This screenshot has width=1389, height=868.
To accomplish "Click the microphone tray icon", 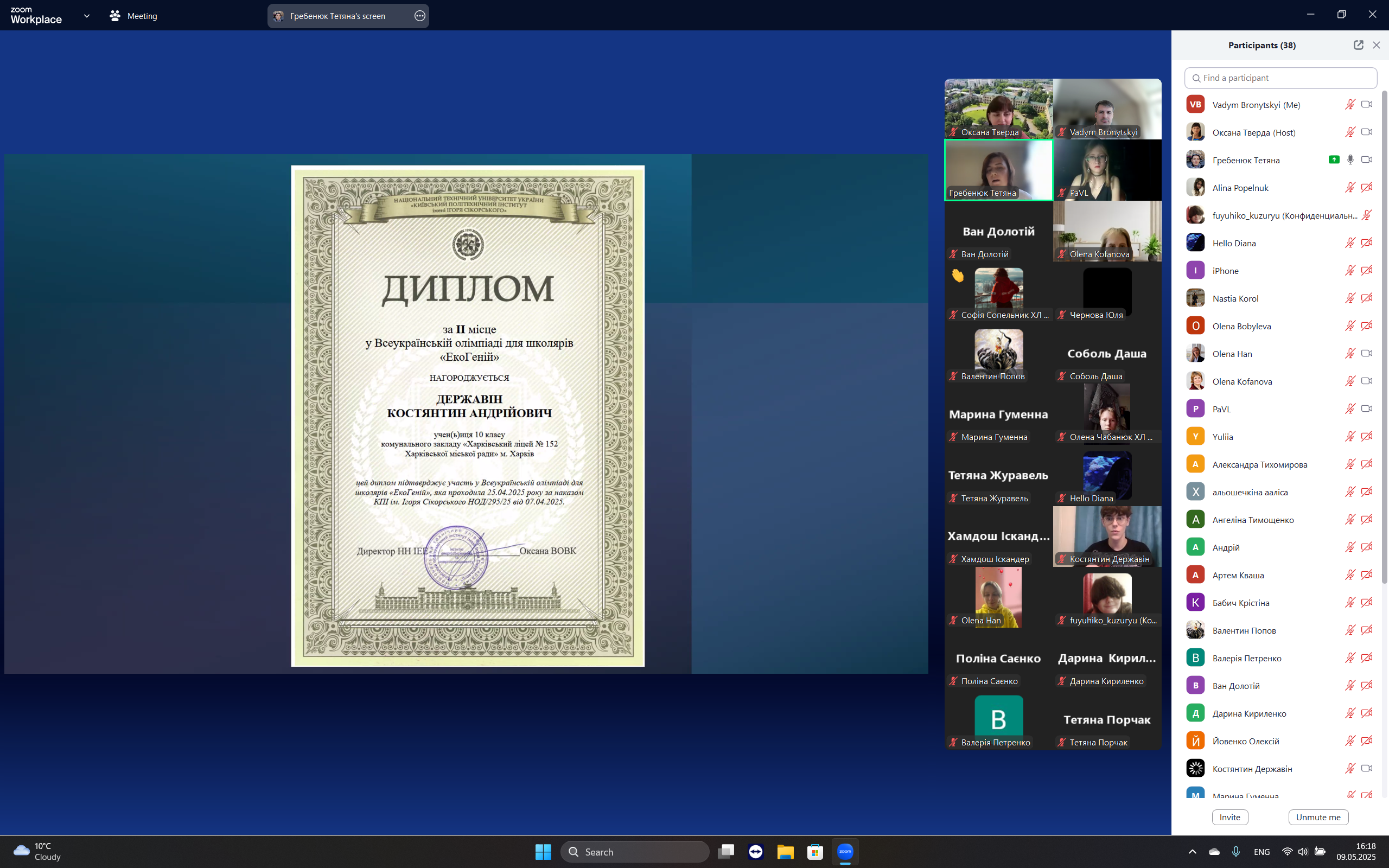I will tap(1236, 852).
